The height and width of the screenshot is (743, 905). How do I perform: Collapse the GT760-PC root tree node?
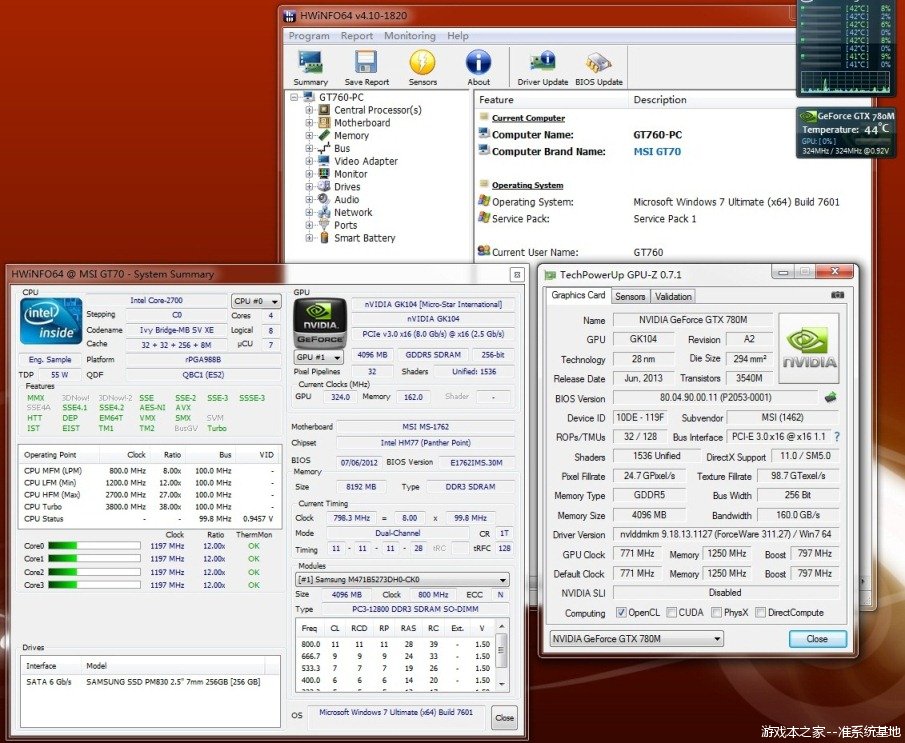pos(294,97)
